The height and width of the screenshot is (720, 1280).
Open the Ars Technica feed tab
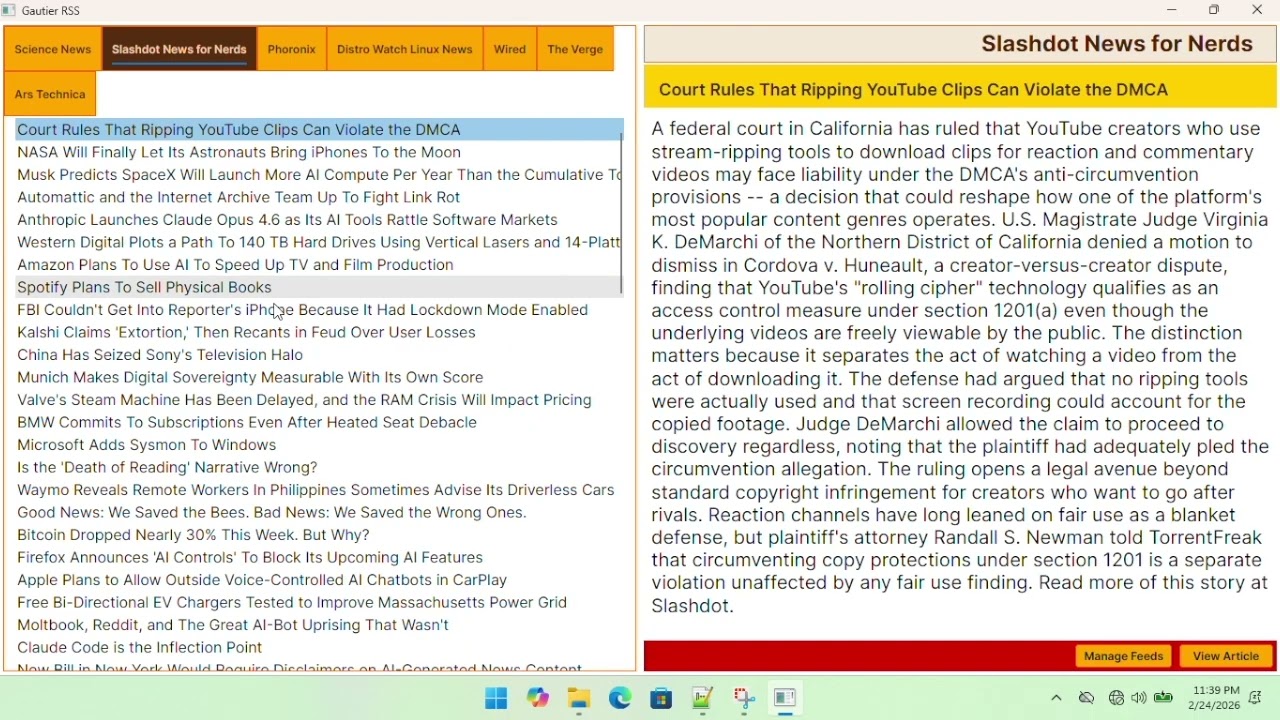coord(50,95)
